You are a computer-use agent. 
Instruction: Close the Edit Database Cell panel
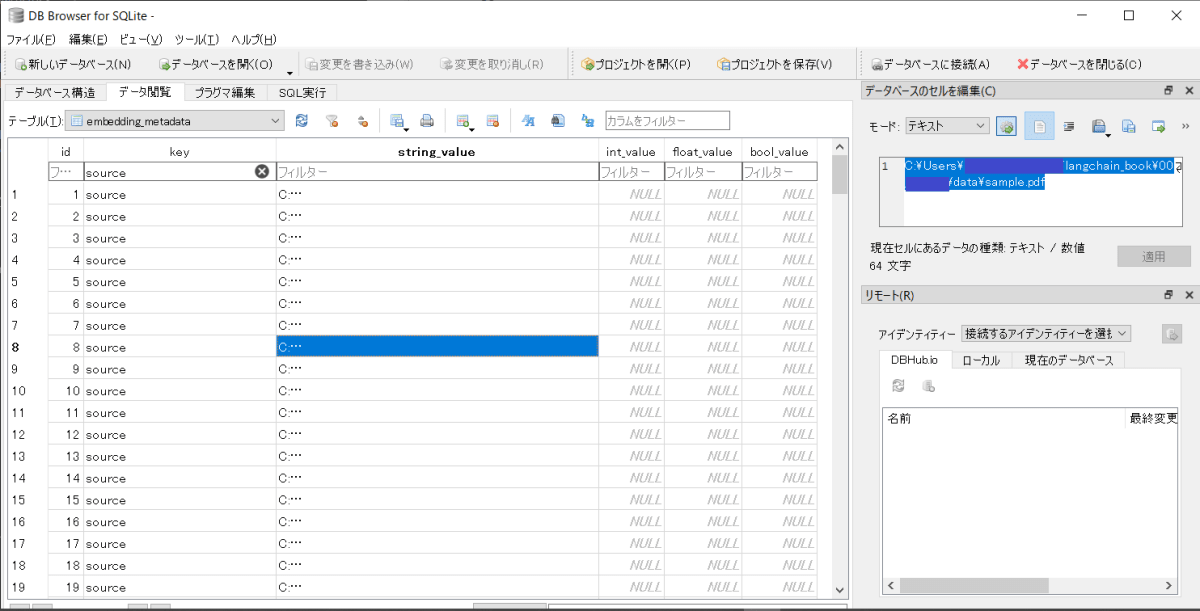pyautogui.click(x=1189, y=91)
